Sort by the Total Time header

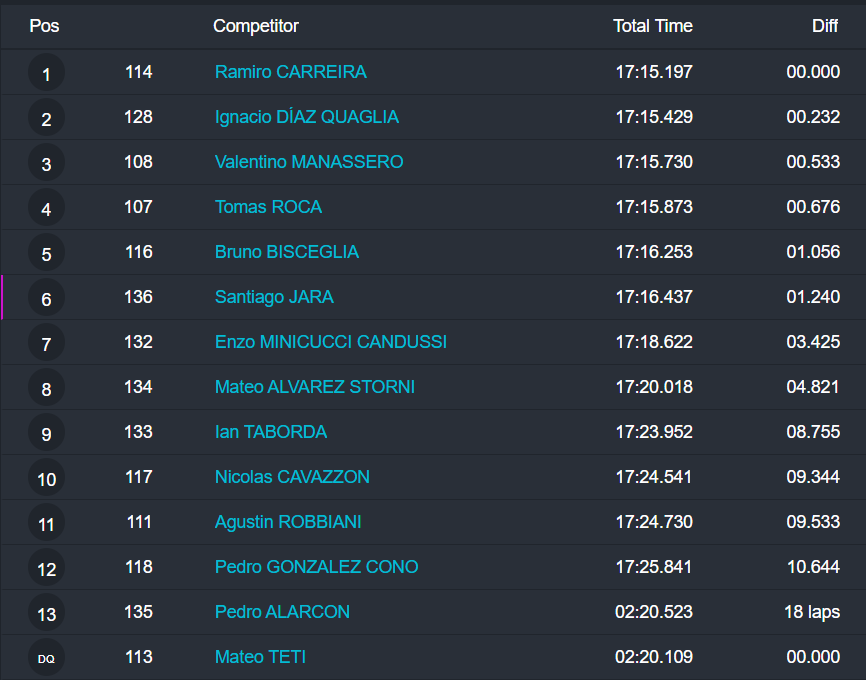652,26
